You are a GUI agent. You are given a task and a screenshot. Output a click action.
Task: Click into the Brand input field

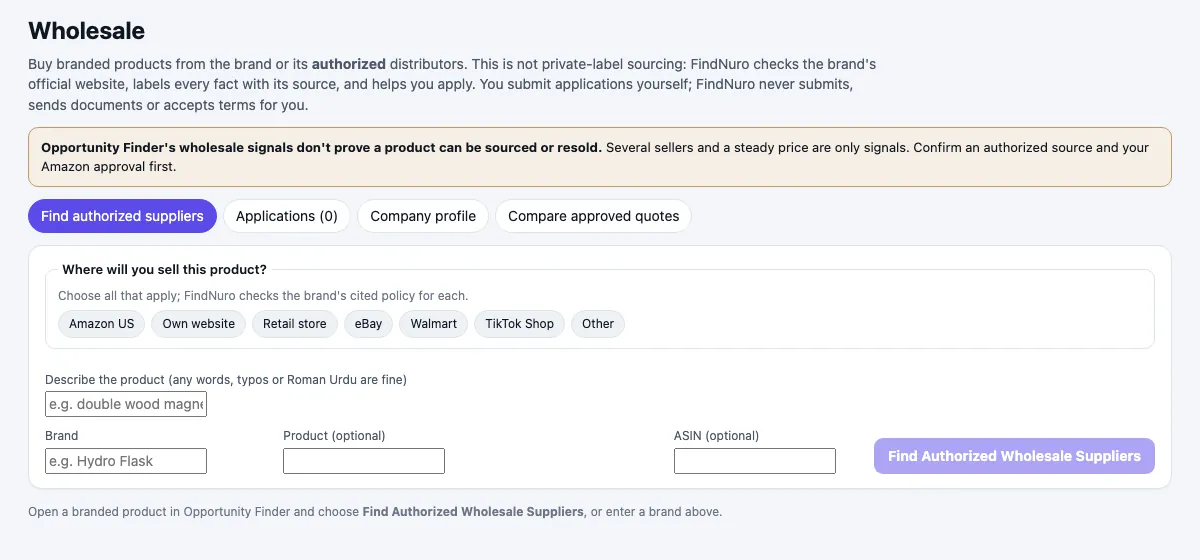pos(126,461)
